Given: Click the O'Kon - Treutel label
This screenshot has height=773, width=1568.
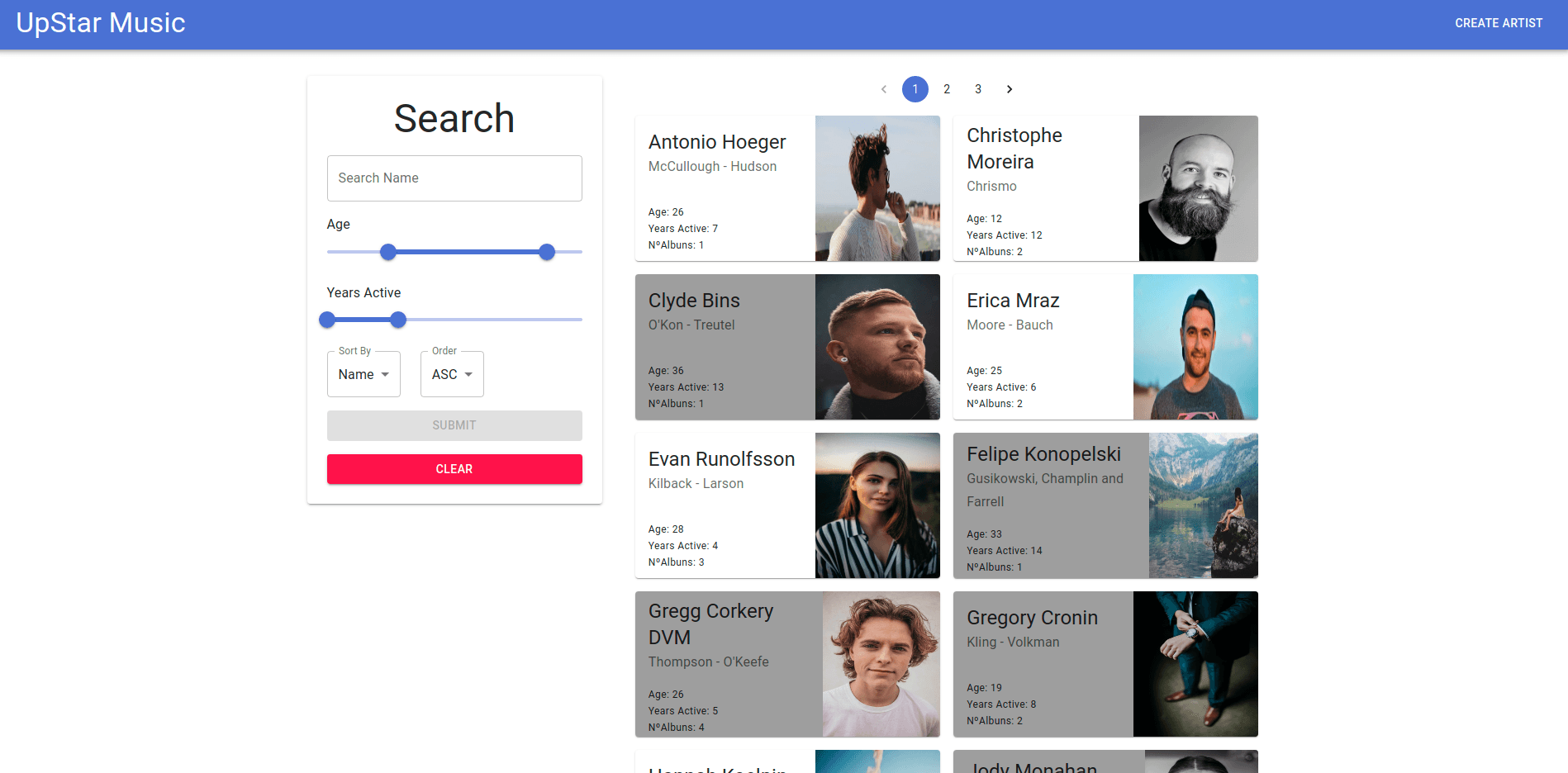Looking at the screenshot, I should pyautogui.click(x=691, y=325).
